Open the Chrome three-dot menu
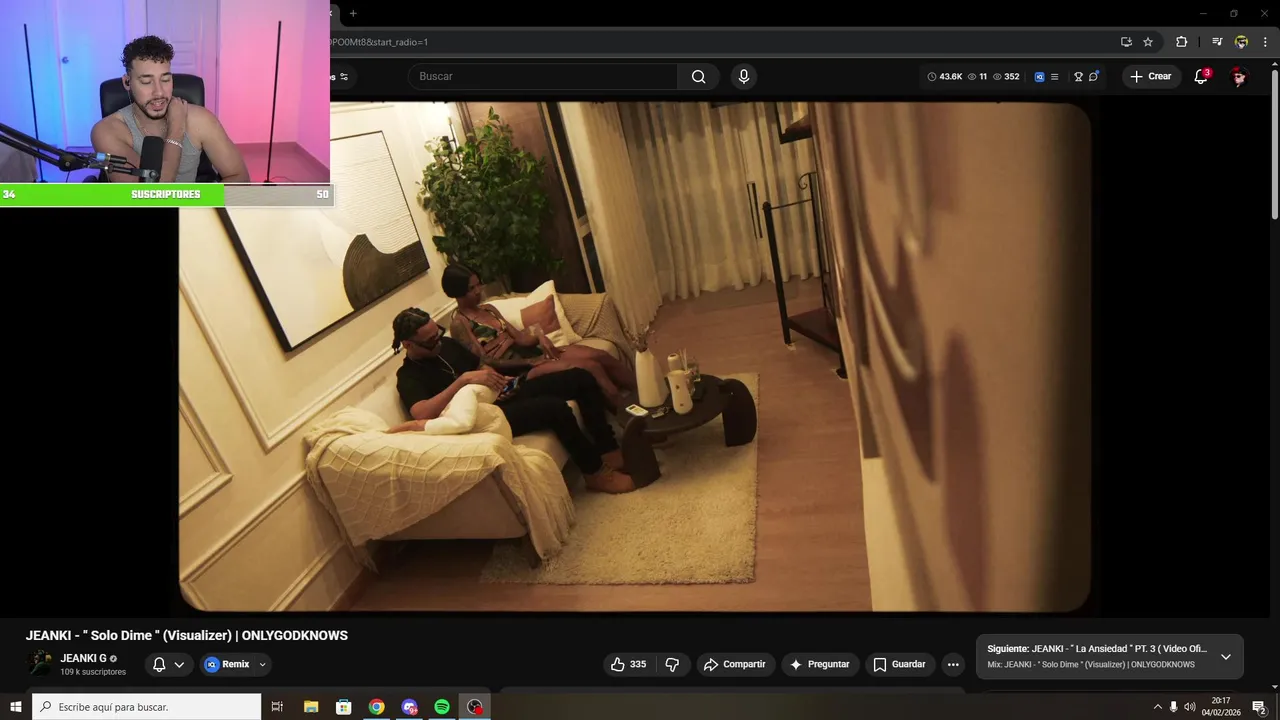 pos(1265,42)
